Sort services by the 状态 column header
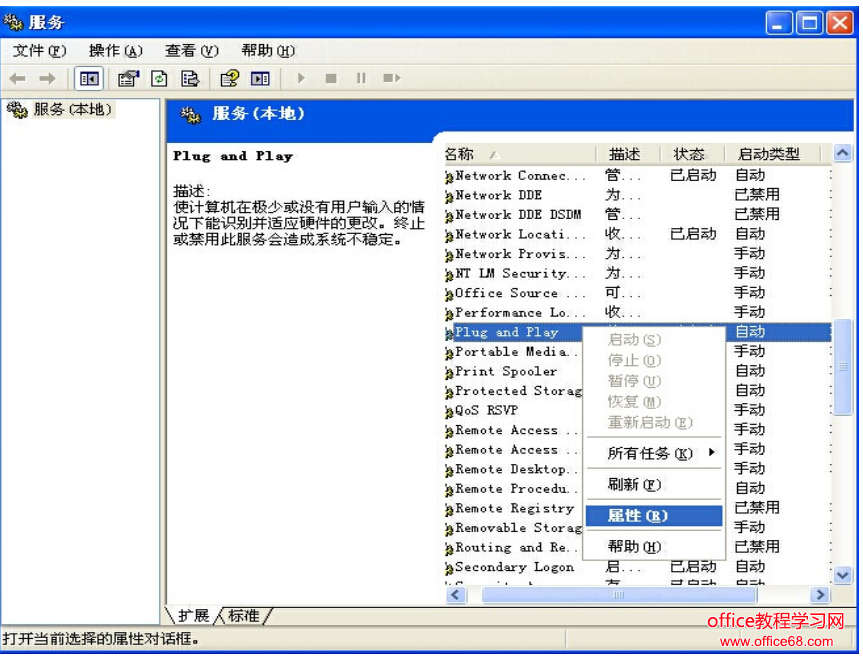 (x=689, y=153)
